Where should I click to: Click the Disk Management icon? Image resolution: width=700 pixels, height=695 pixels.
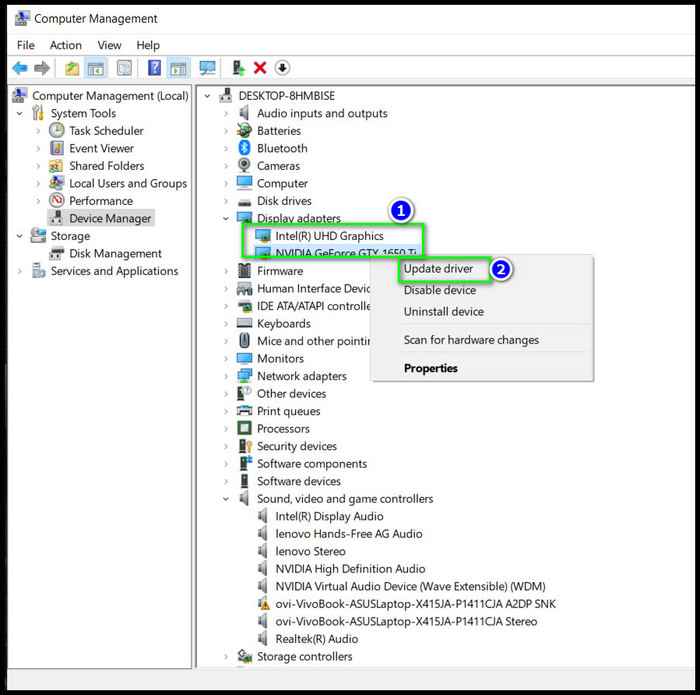[x=57, y=253]
